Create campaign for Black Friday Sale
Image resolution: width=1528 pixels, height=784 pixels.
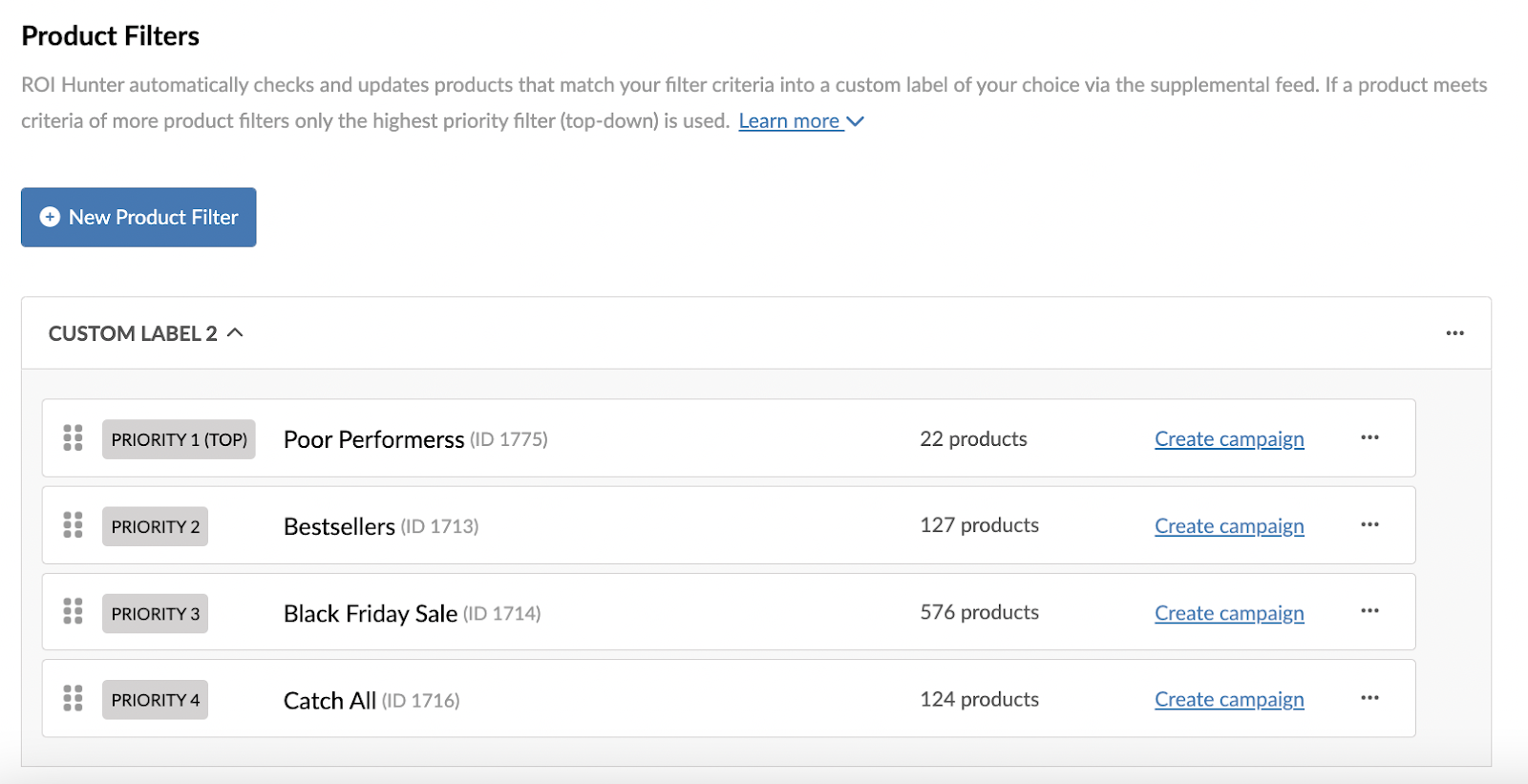tap(1229, 613)
